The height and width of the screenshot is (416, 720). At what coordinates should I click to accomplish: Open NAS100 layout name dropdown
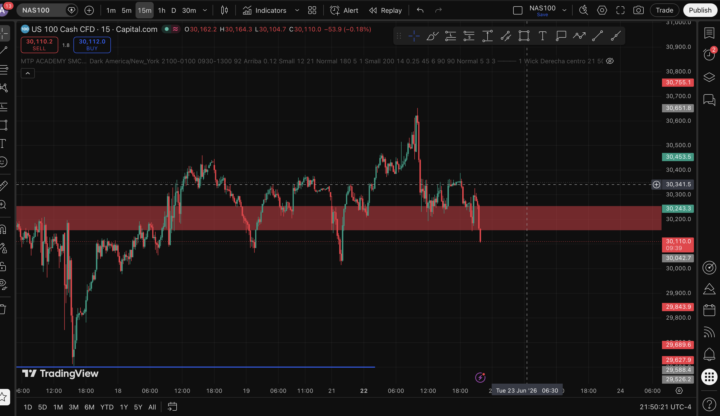coord(564,10)
